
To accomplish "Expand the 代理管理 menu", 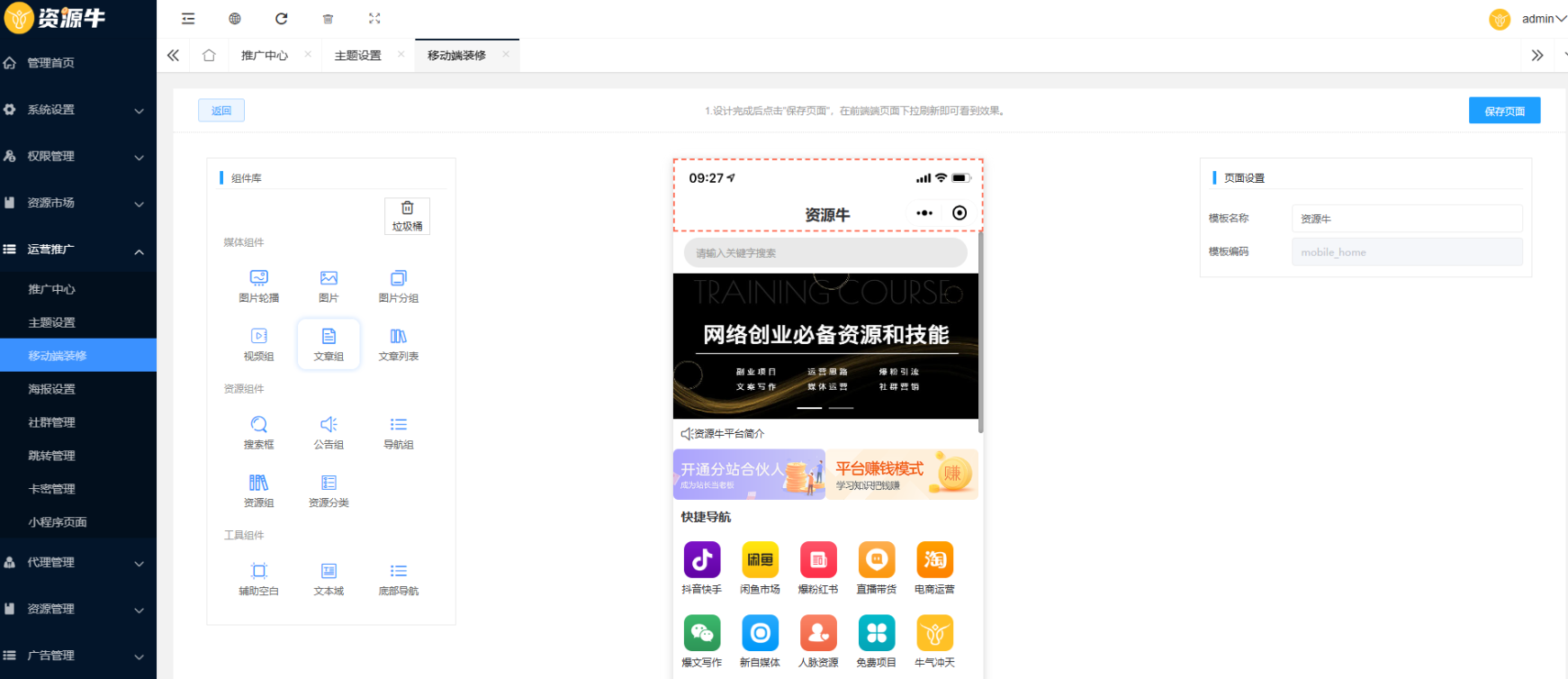I will click(78, 563).
